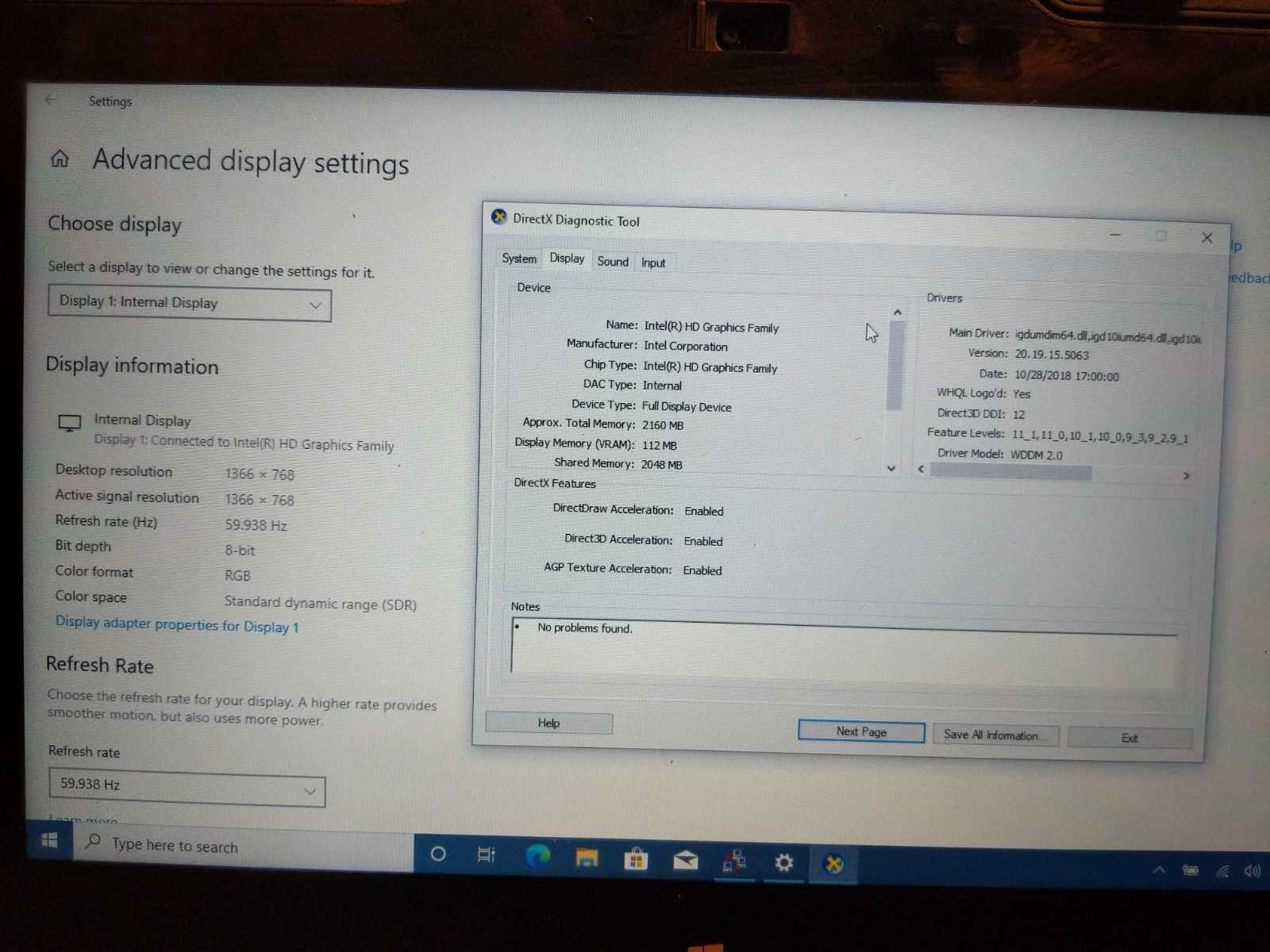Click the Display Memory value 112 MB
The height and width of the screenshot is (952, 1270).
(x=660, y=445)
